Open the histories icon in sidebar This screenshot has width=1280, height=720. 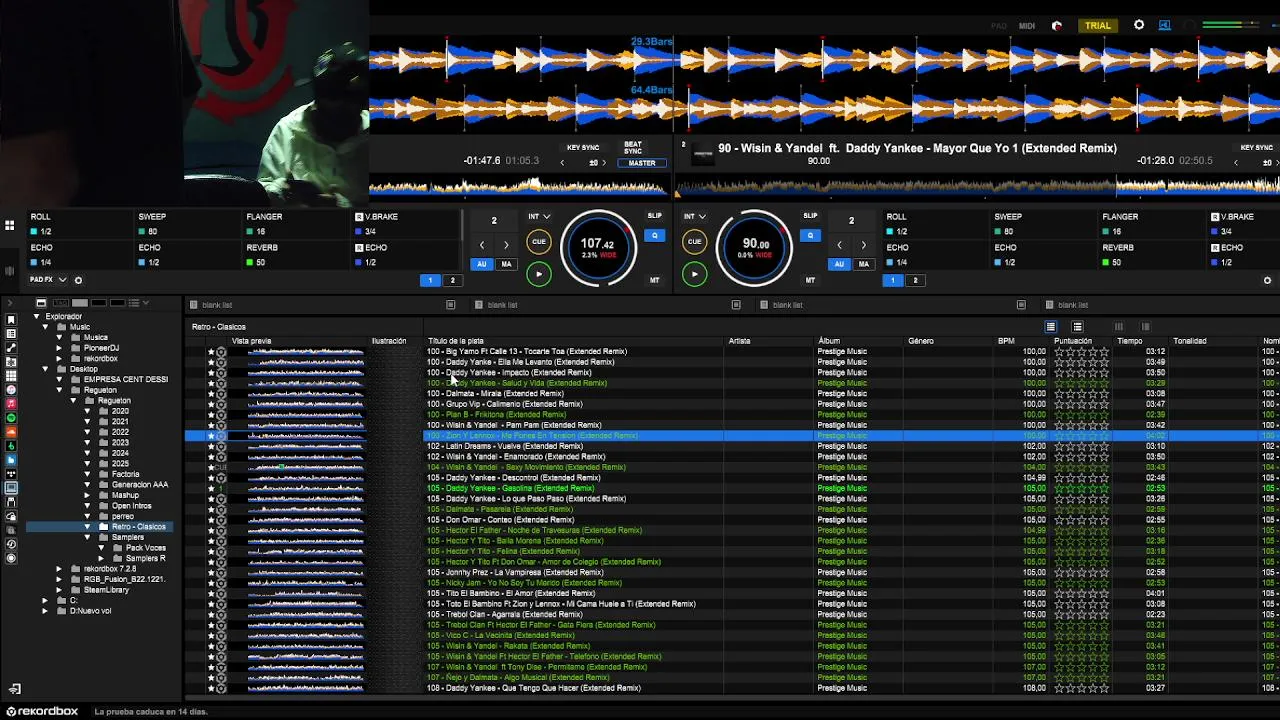coord(11,544)
